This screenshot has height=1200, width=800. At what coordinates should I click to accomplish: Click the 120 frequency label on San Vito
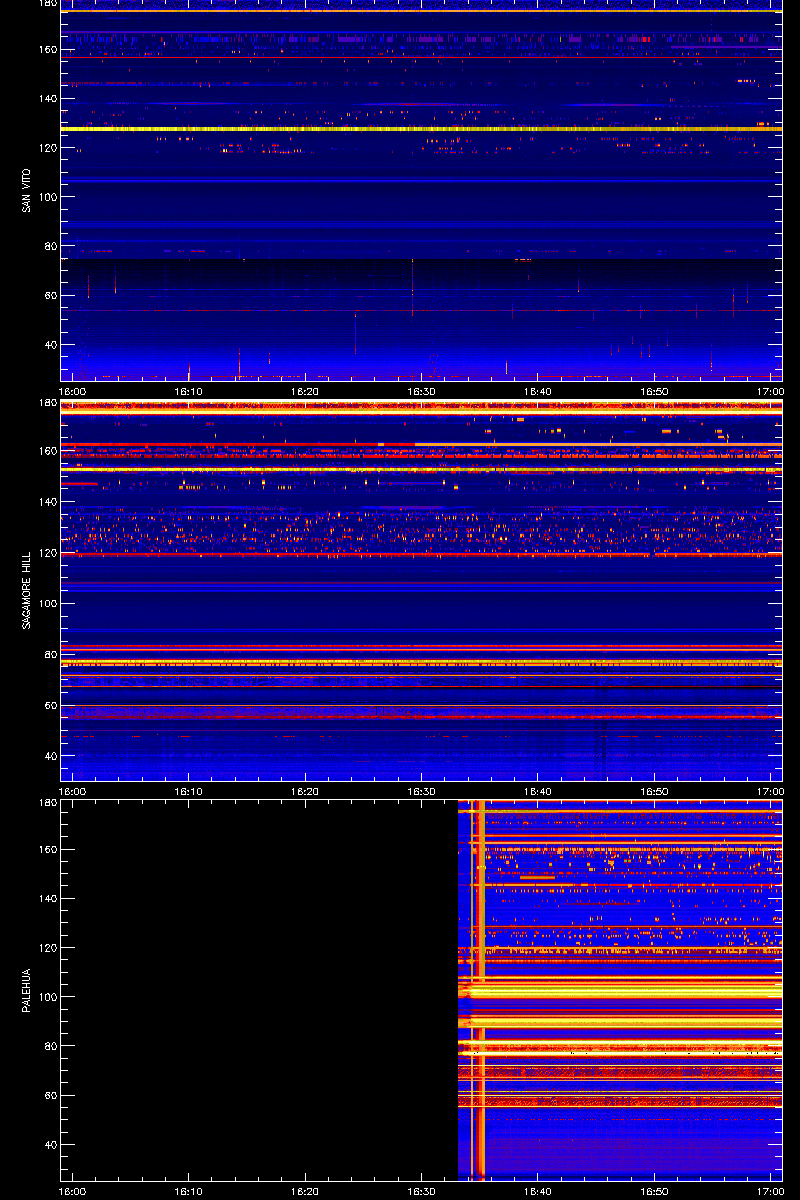pos(47,148)
